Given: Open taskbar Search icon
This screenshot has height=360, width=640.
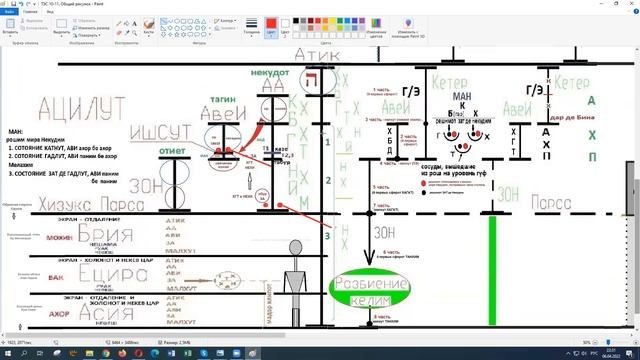Looking at the screenshot, I should pyautogui.click(x=24, y=353).
